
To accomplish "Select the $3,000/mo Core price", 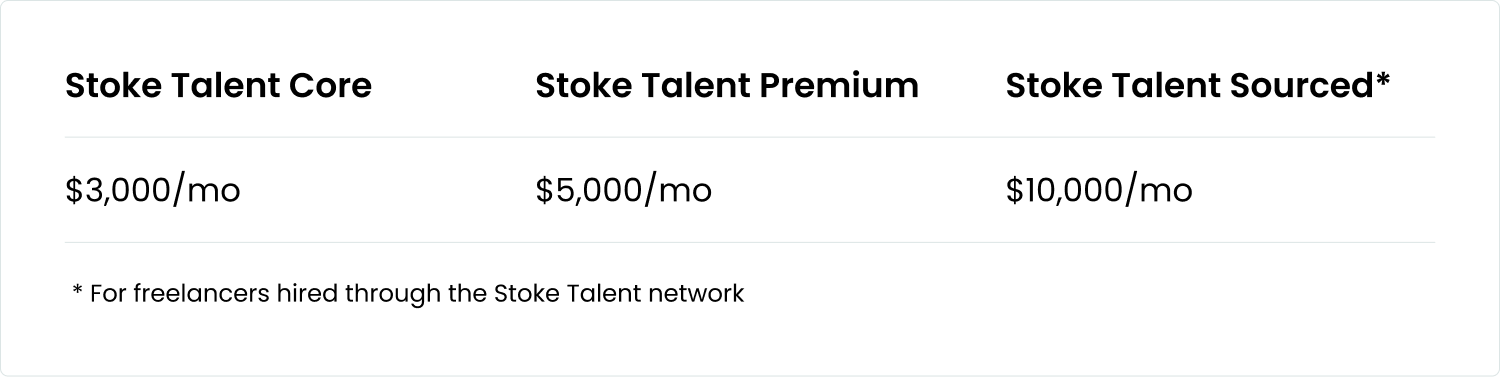I will pyautogui.click(x=153, y=190).
